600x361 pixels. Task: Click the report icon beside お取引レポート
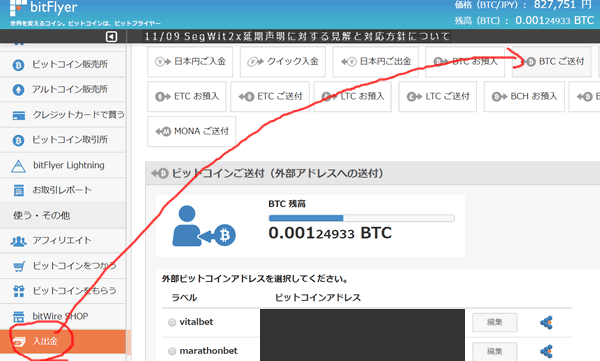pos(19,190)
